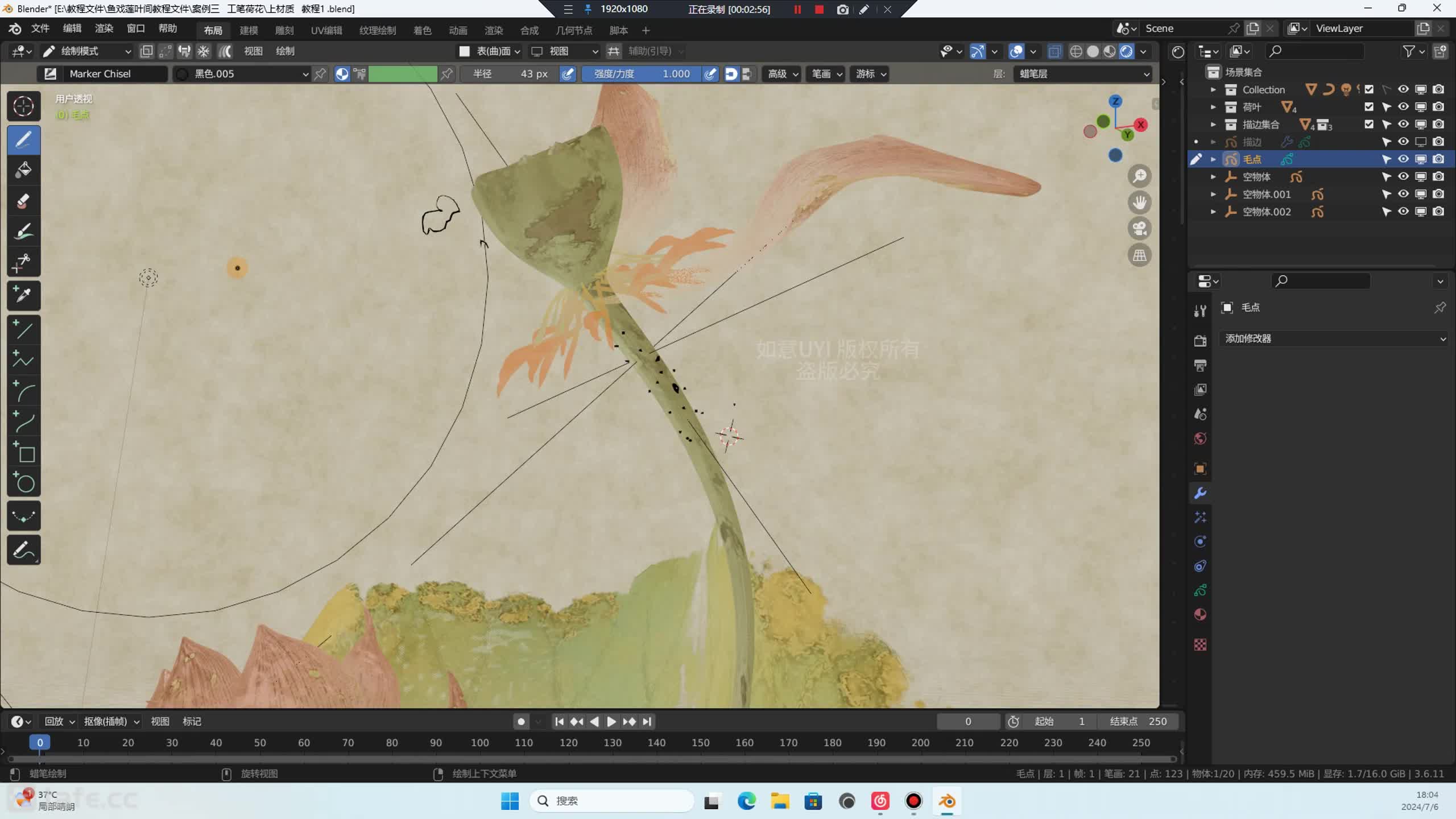
Task: Hide the 空物体.002 object in viewport
Action: 1403,212
